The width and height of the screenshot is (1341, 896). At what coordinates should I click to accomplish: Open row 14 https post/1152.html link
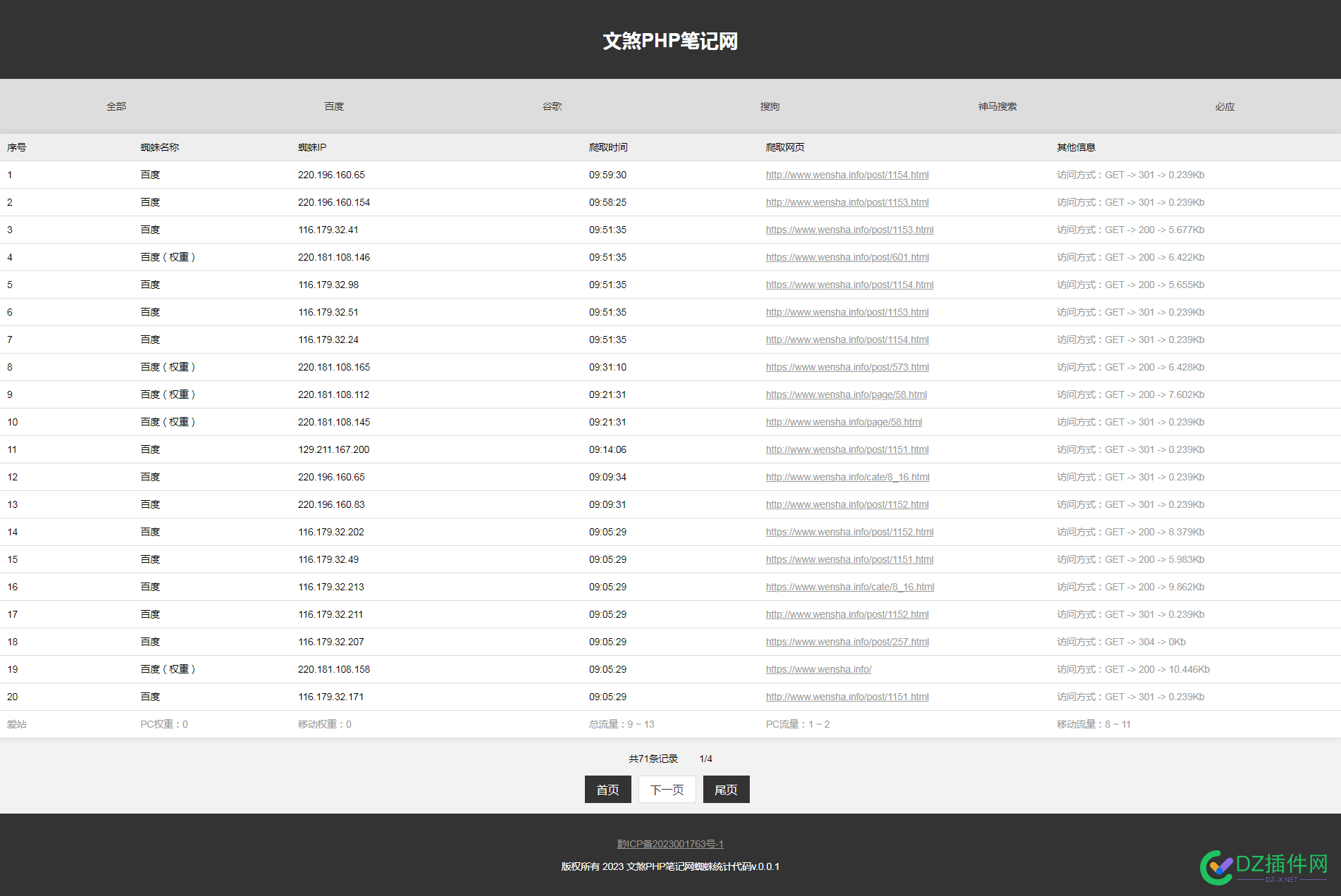pos(850,532)
